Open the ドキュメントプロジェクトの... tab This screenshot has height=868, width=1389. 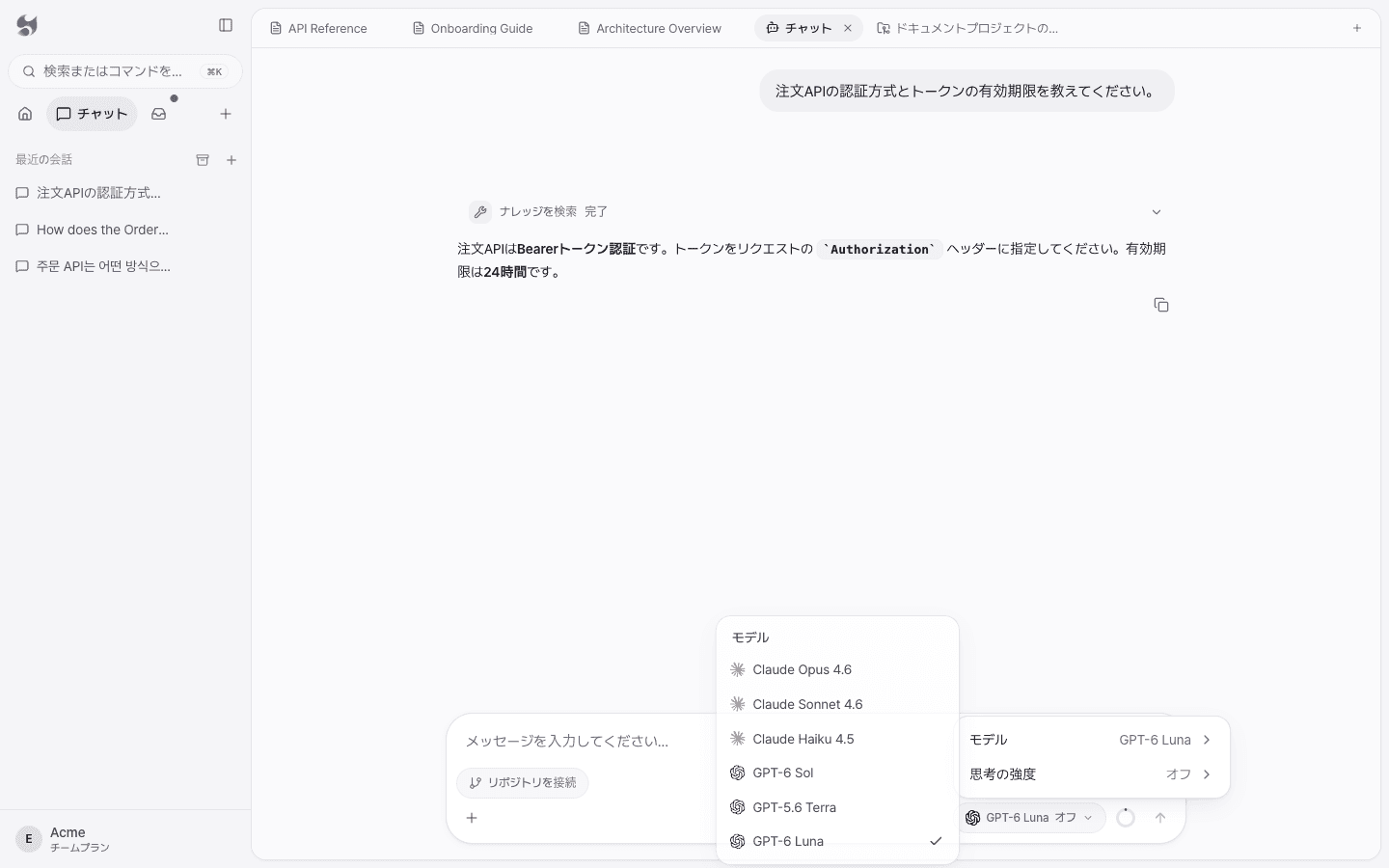(x=967, y=28)
